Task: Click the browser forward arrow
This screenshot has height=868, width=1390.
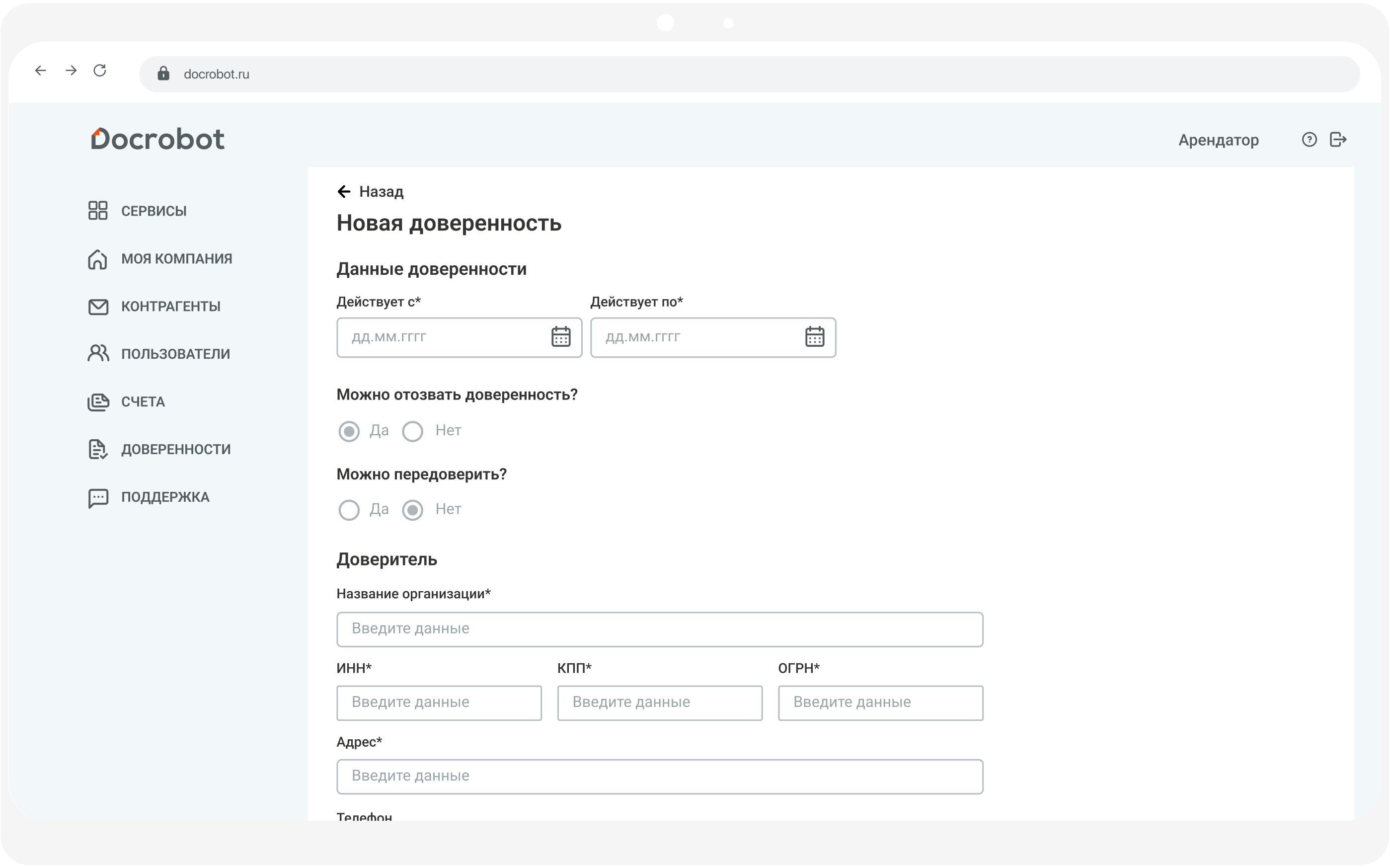Action: pyautogui.click(x=71, y=71)
